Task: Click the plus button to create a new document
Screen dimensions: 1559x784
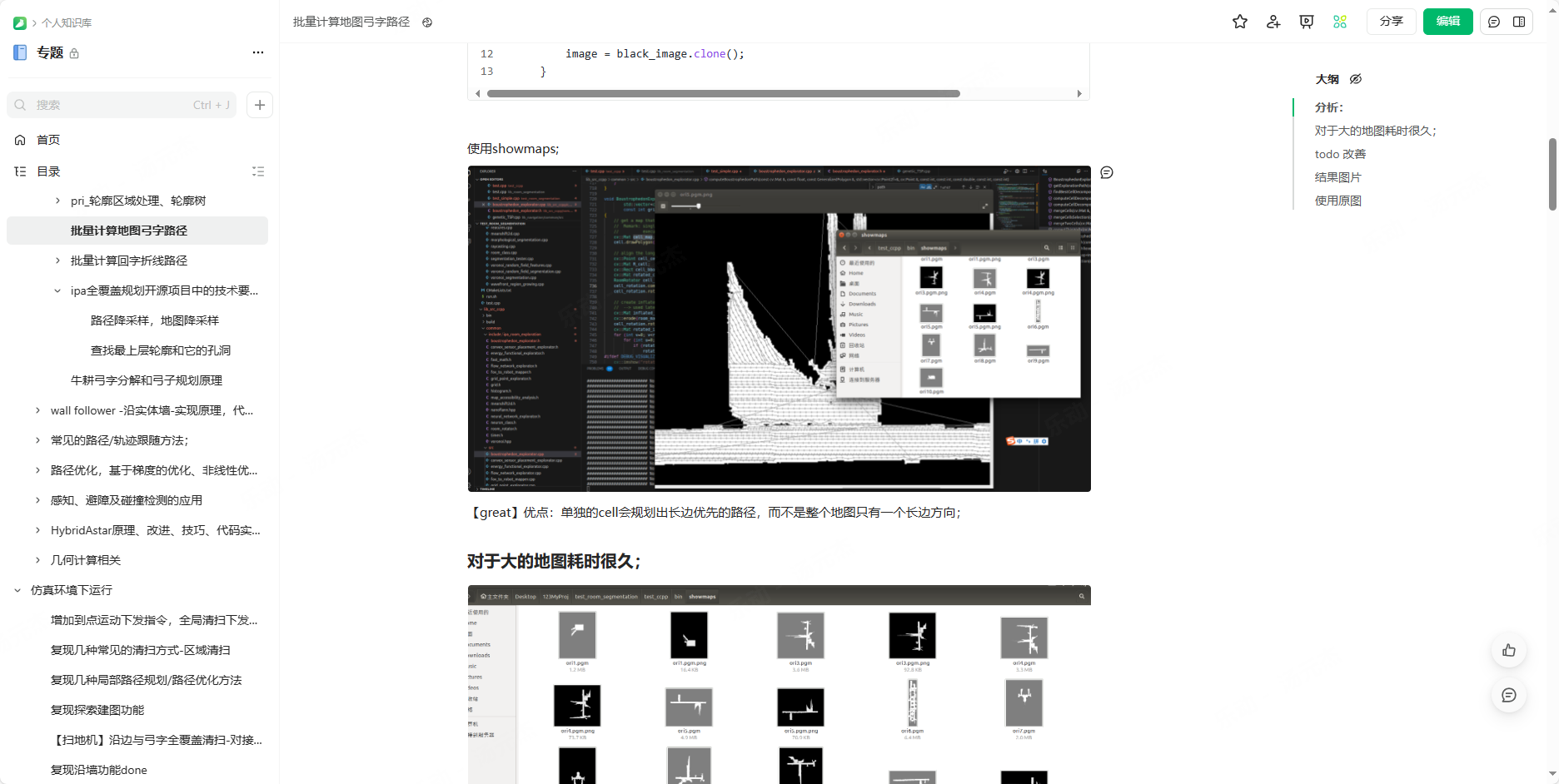Action: (x=260, y=105)
